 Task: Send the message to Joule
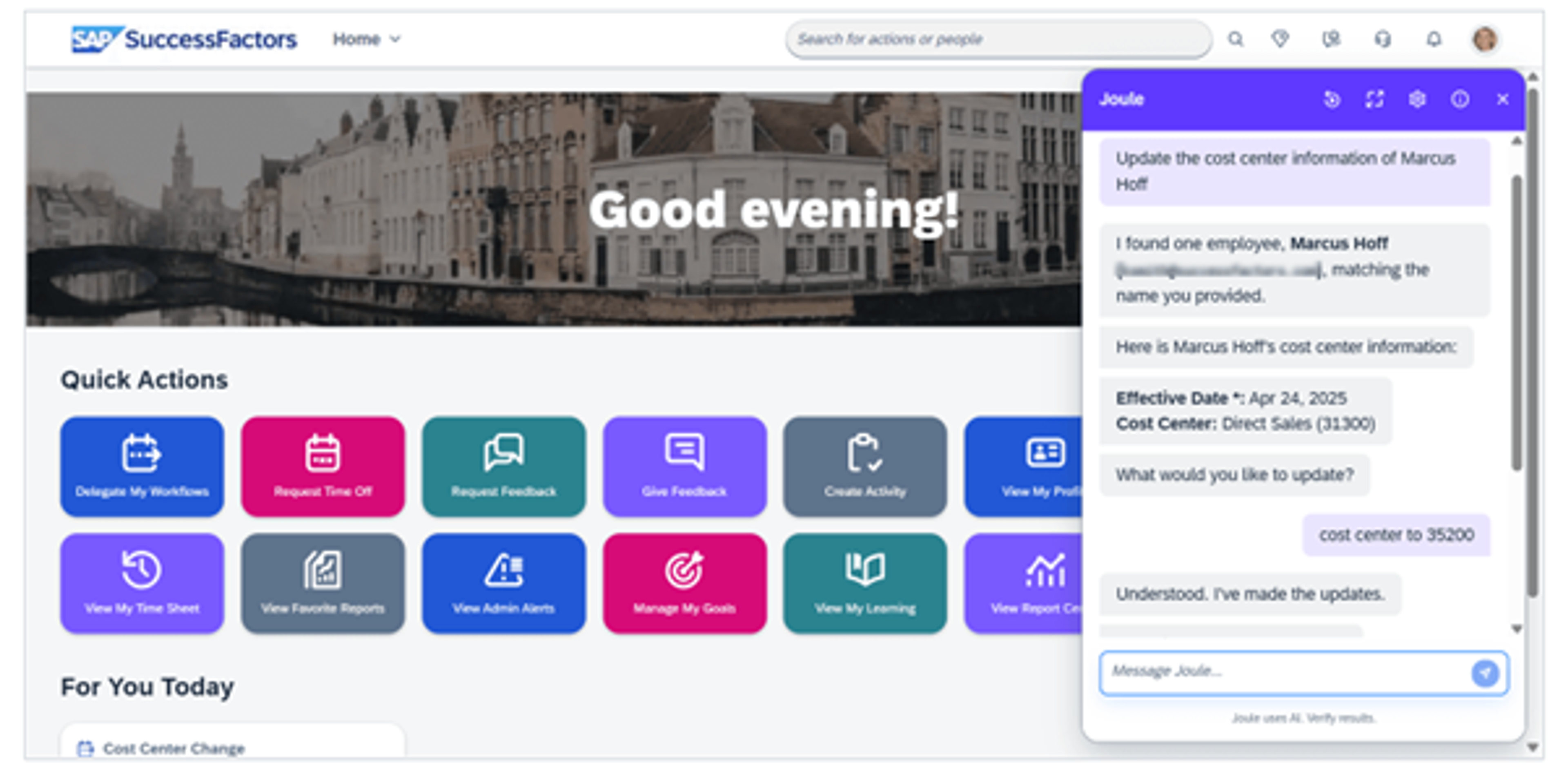pos(1485,673)
